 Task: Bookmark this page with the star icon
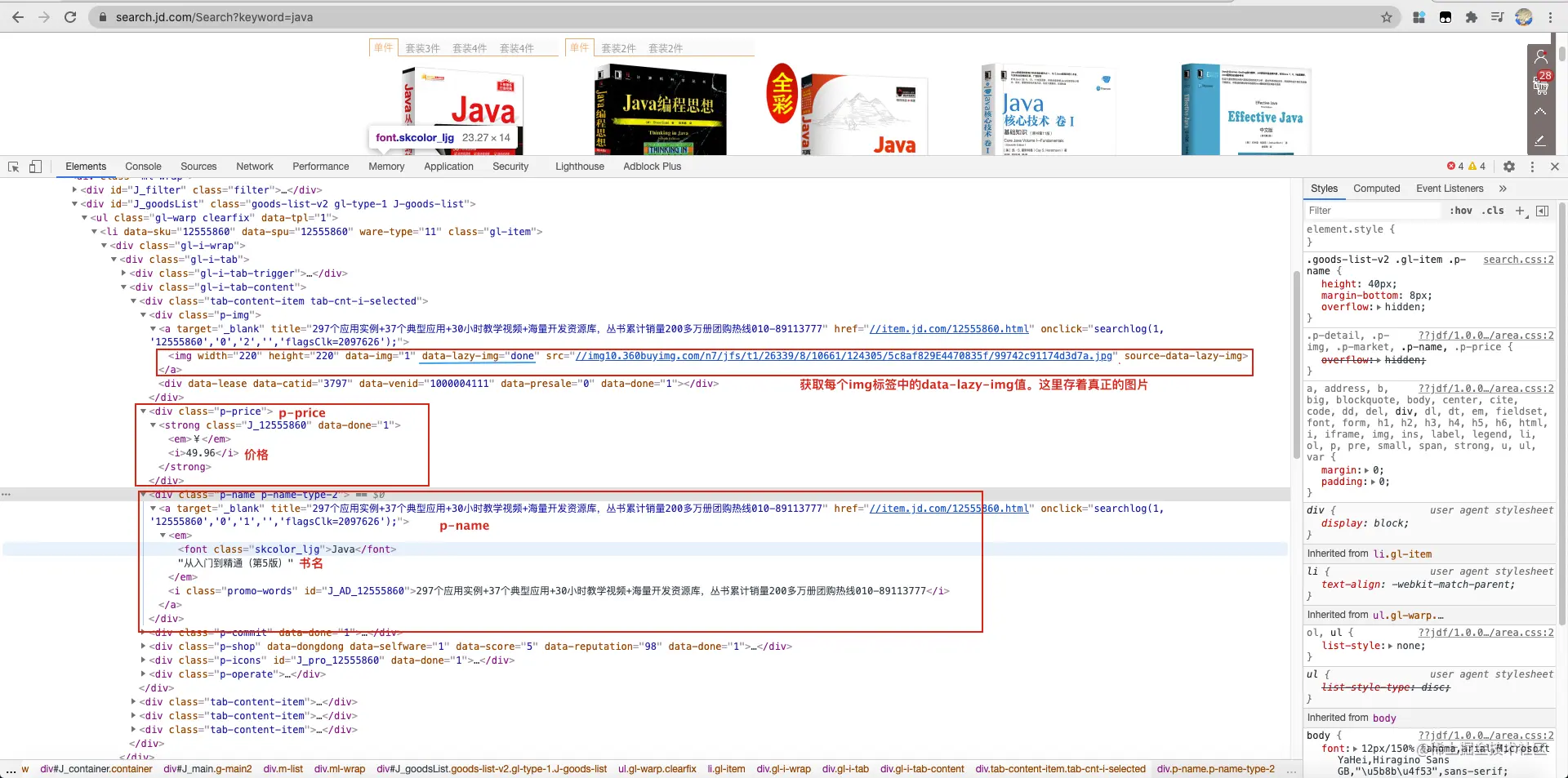tap(1387, 17)
